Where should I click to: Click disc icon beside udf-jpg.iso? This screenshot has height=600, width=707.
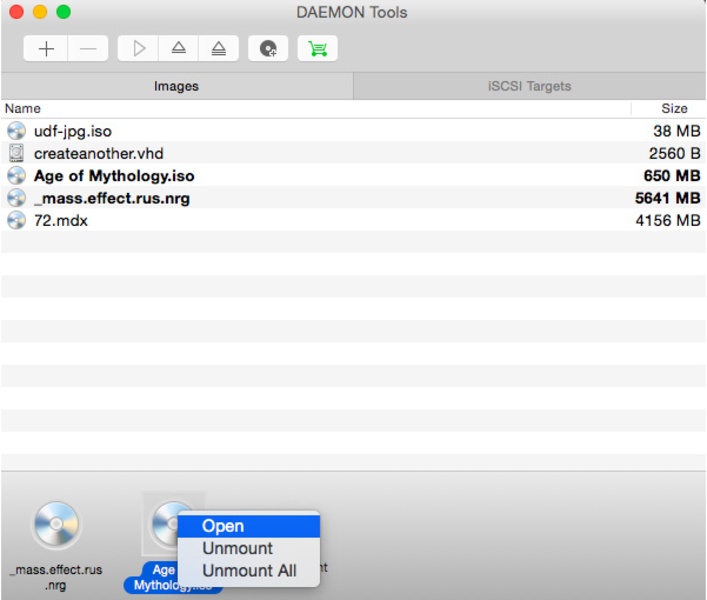click(17, 131)
